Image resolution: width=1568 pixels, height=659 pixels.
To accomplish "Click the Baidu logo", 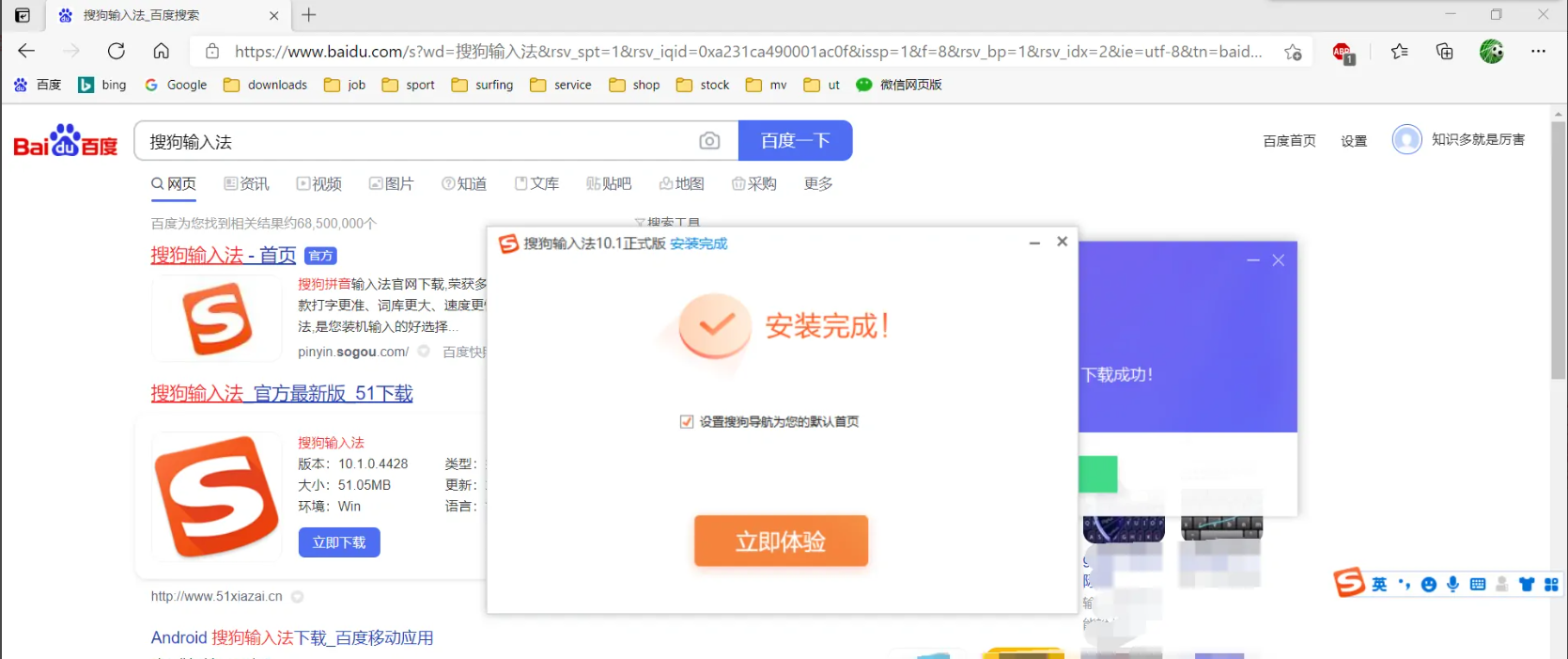I will [66, 141].
